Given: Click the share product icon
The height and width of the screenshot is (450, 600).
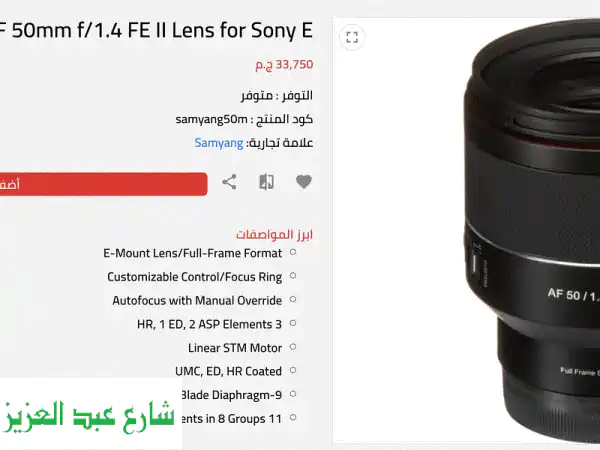Looking at the screenshot, I should tap(229, 182).
